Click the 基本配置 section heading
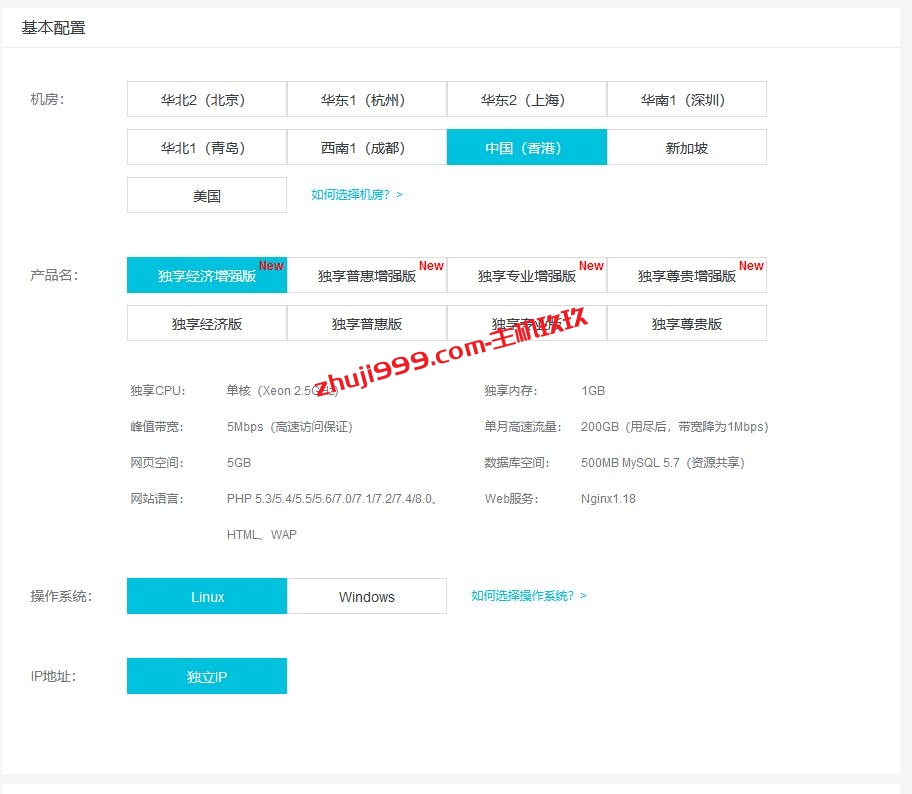 pos(54,27)
